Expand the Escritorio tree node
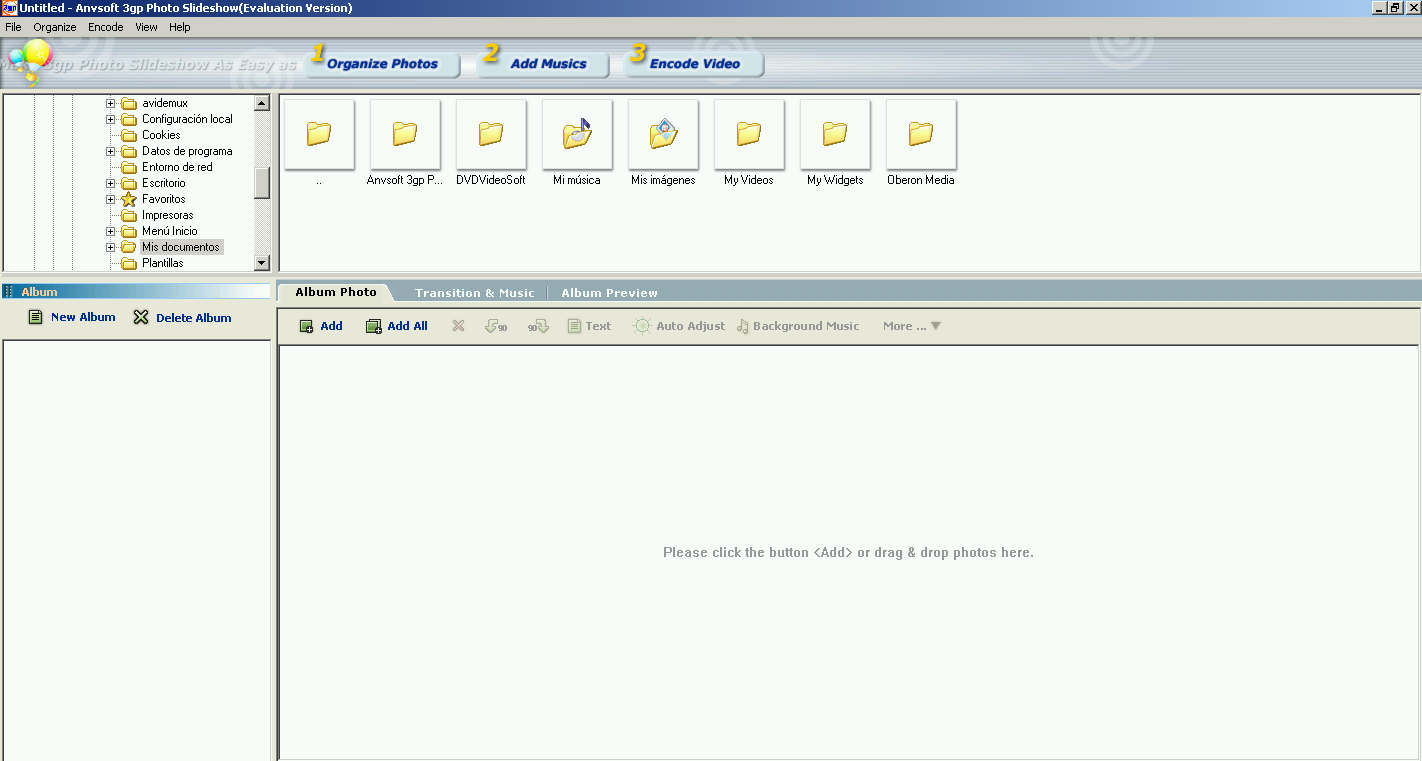The width and height of the screenshot is (1422, 761). (x=111, y=183)
